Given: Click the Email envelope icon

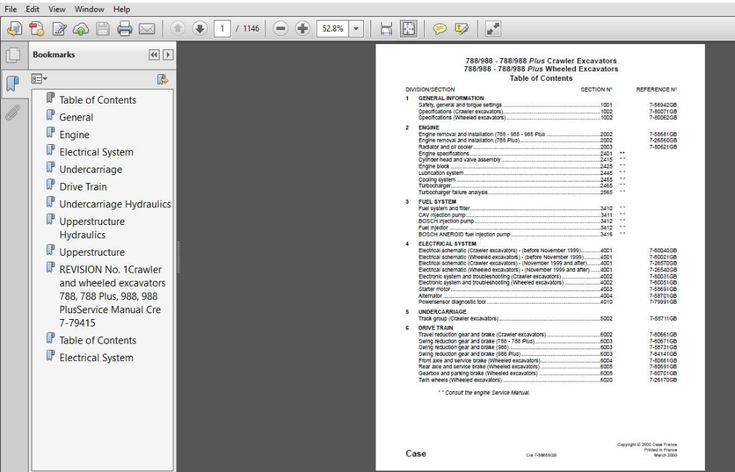Looking at the screenshot, I should pos(147,29).
